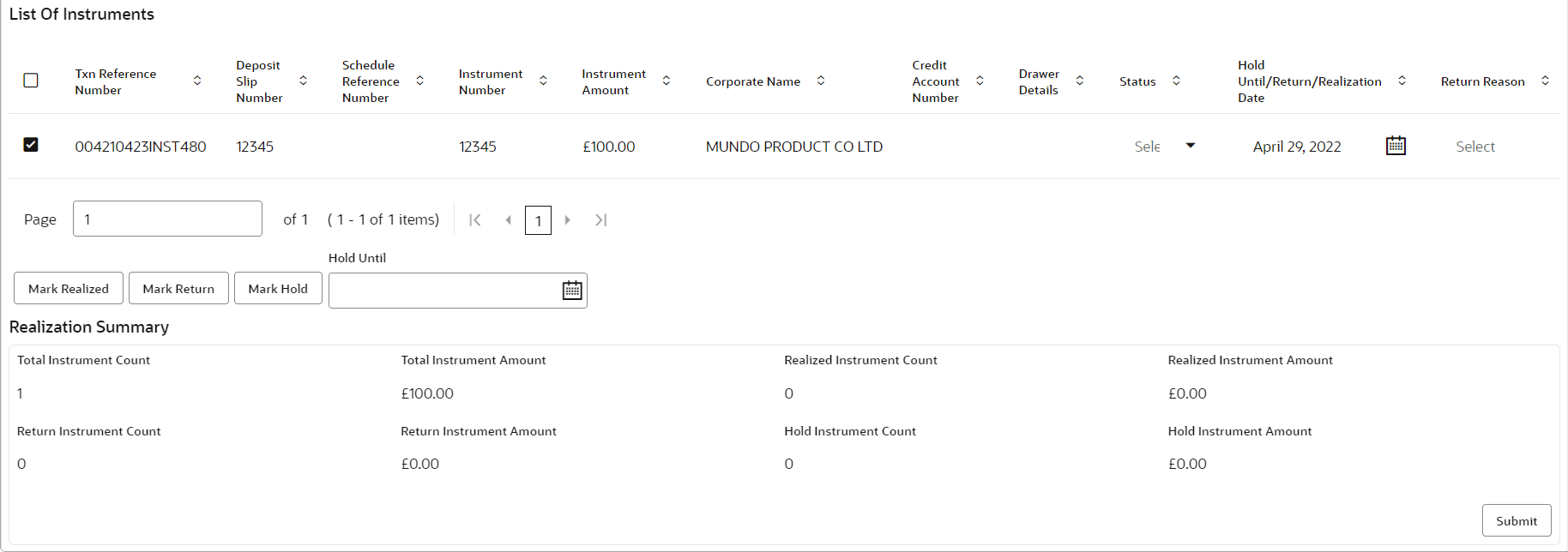
Task: Sort by Corporate Name column
Action: click(x=821, y=81)
